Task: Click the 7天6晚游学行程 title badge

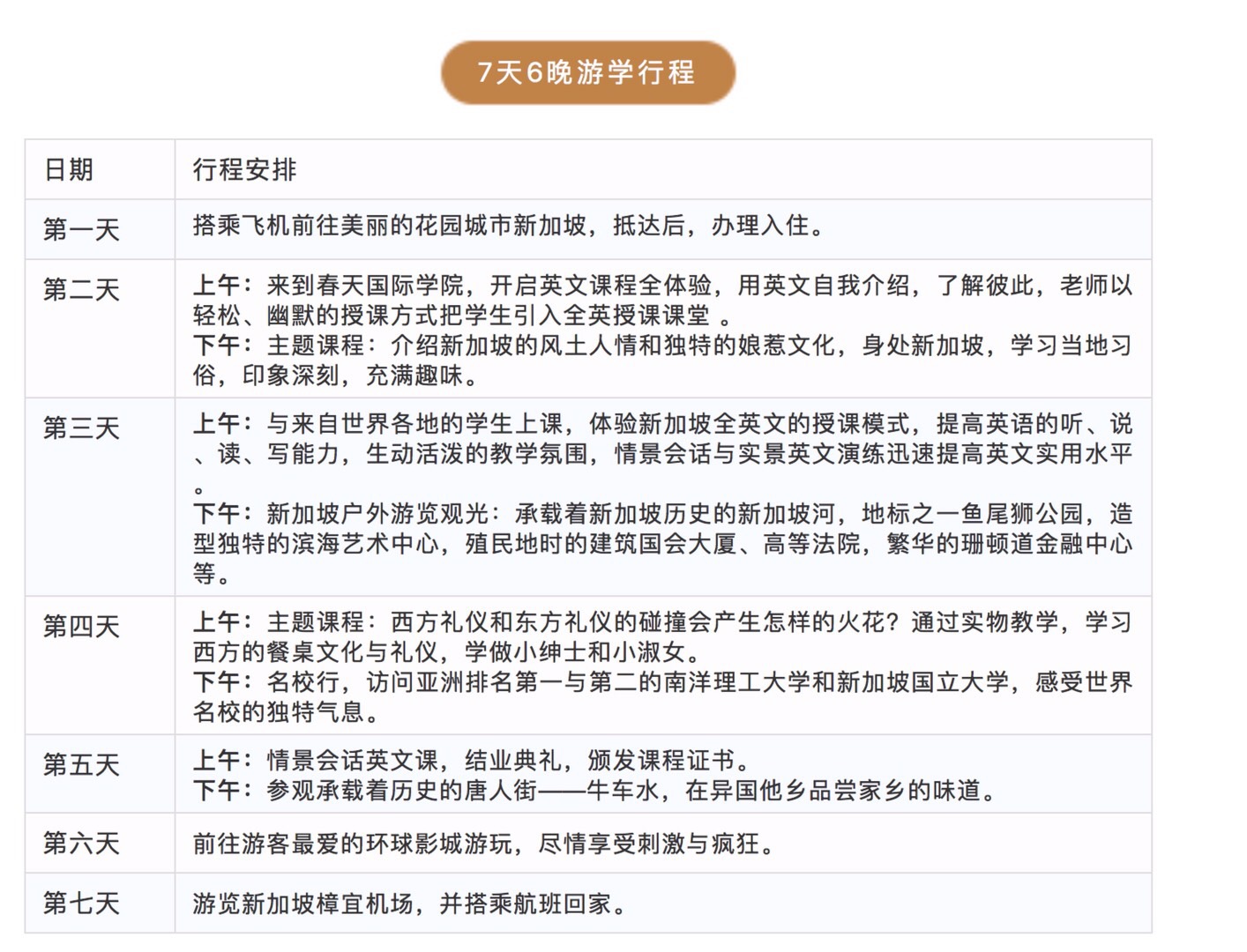Action: (587, 72)
